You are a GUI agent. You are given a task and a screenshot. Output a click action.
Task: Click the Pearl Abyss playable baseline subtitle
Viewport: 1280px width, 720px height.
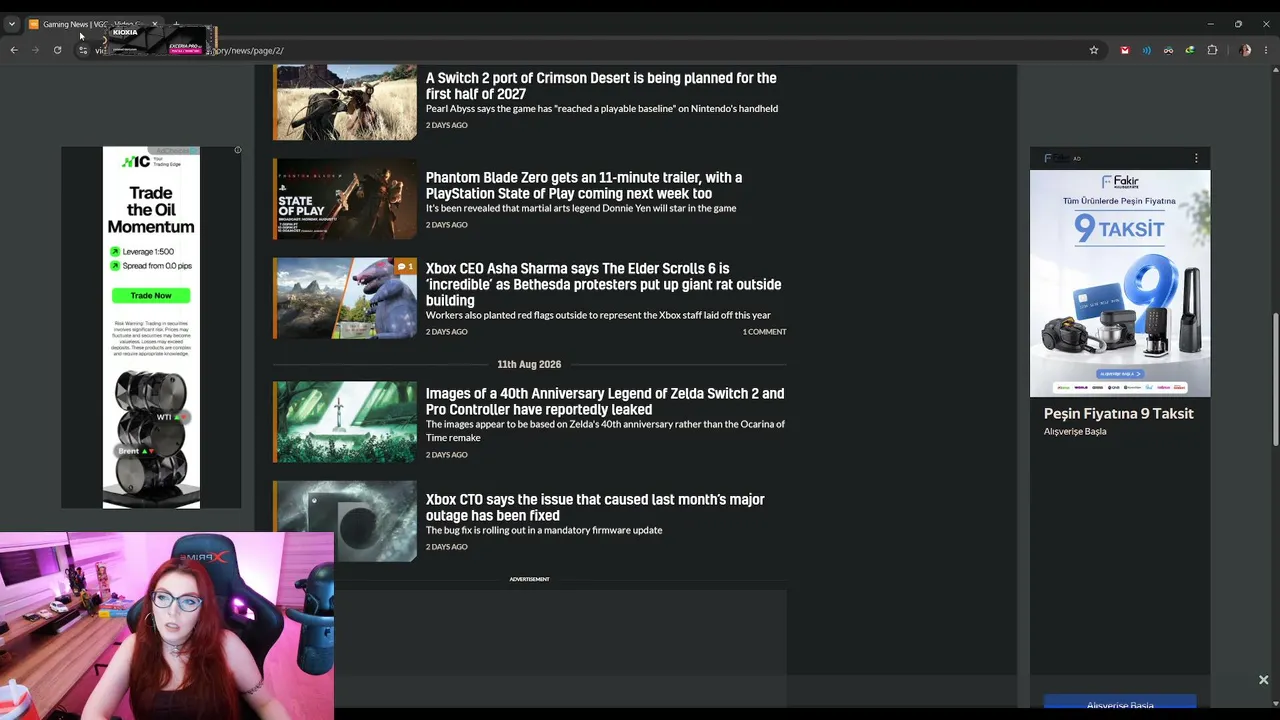(x=602, y=109)
